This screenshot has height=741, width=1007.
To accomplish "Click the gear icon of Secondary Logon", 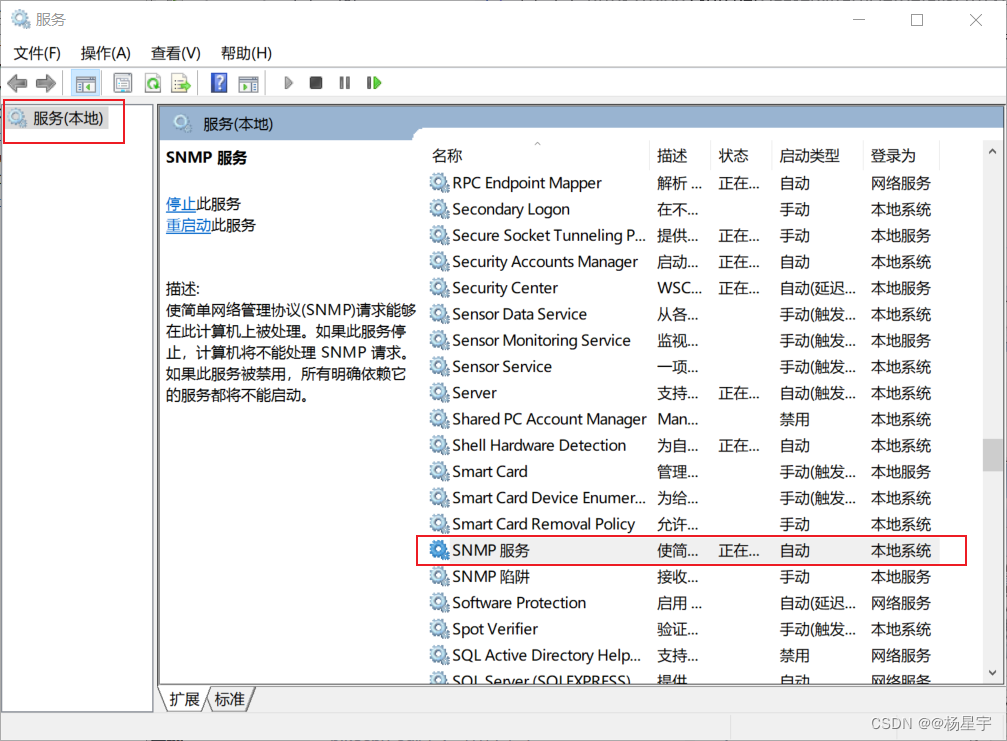I will point(439,209).
